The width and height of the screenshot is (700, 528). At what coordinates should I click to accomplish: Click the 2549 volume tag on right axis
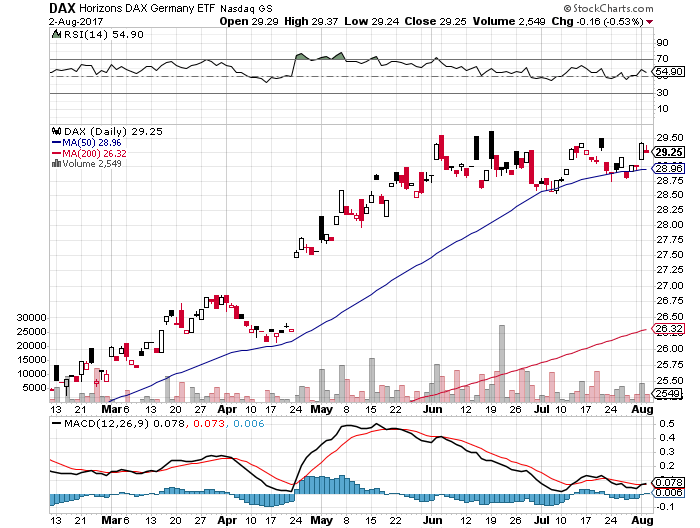668,395
